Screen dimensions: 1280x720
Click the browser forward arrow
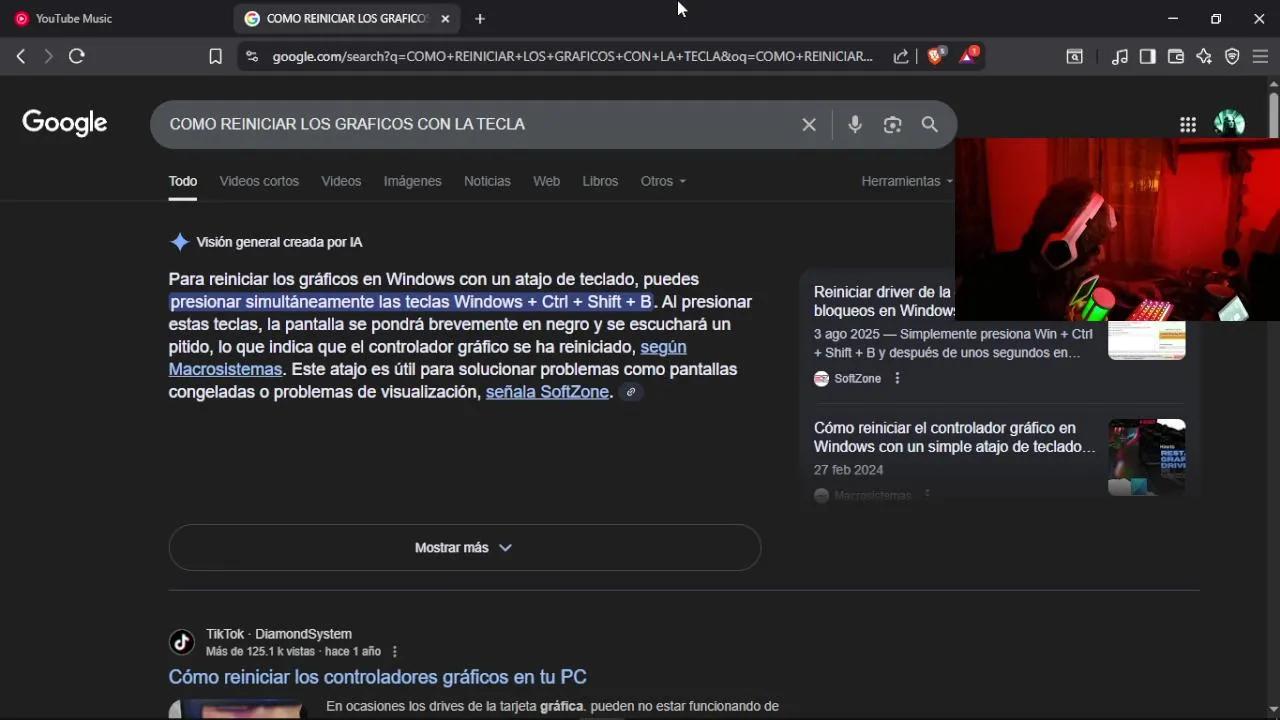(x=48, y=57)
